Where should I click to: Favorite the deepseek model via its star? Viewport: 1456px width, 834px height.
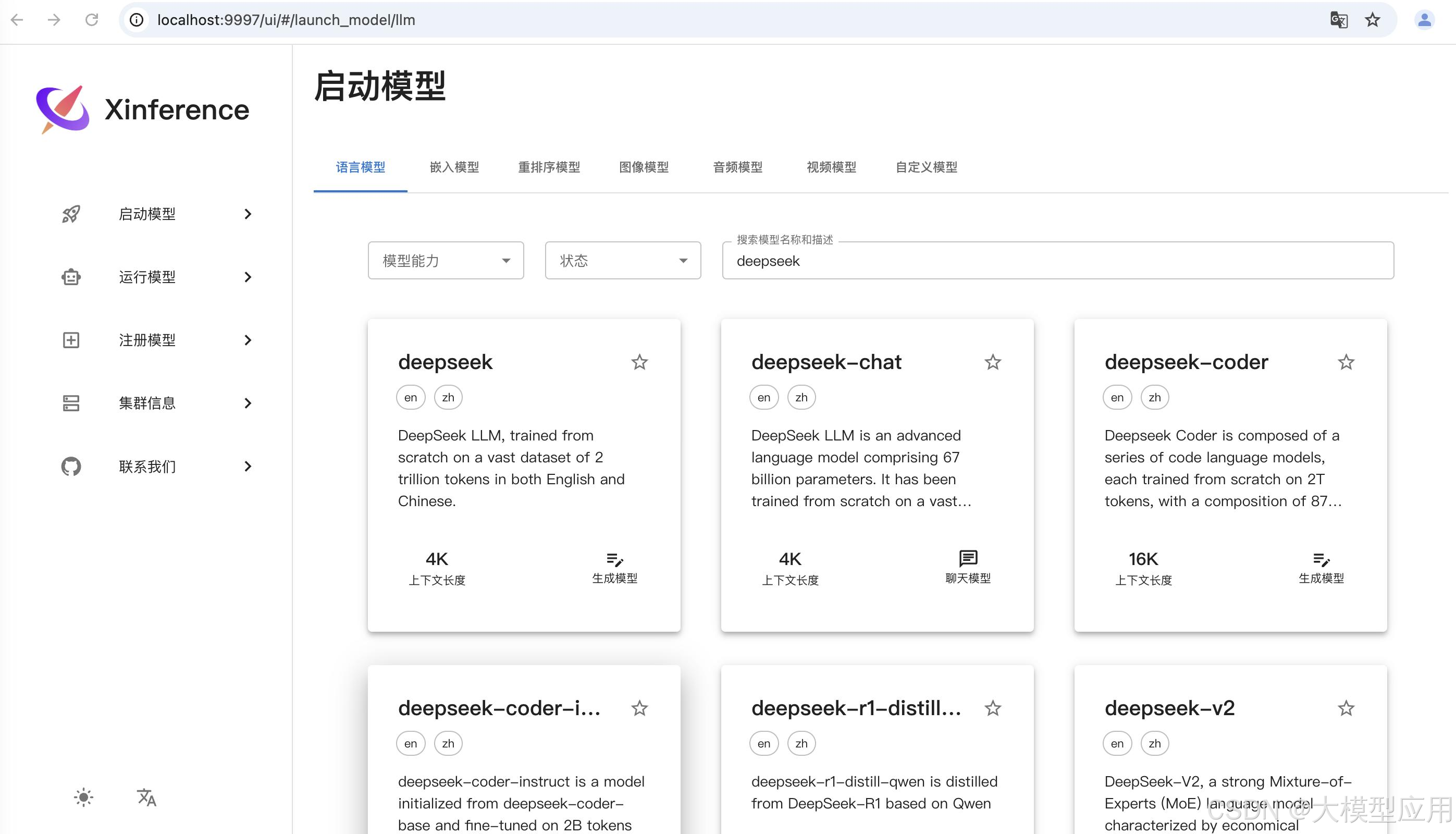click(x=639, y=362)
